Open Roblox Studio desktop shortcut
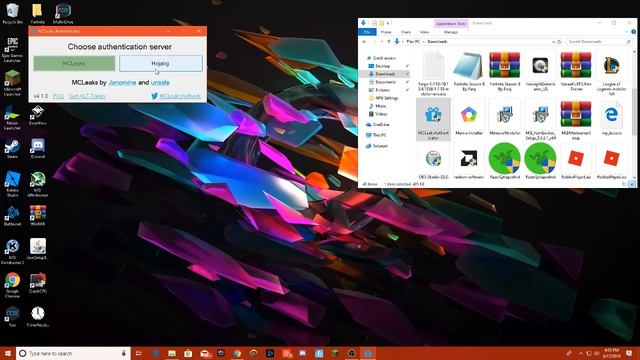 click(12, 184)
